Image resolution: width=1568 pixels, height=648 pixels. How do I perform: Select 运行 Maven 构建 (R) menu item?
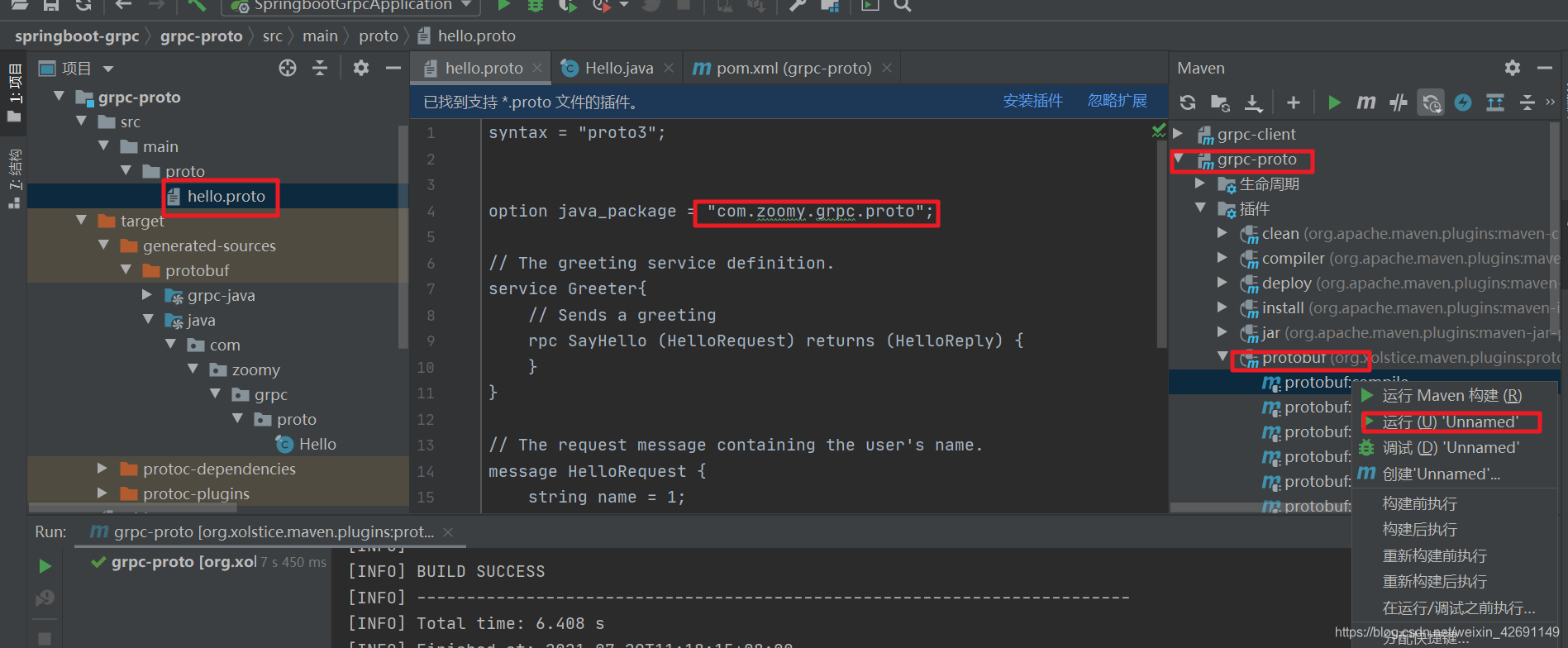[1455, 396]
